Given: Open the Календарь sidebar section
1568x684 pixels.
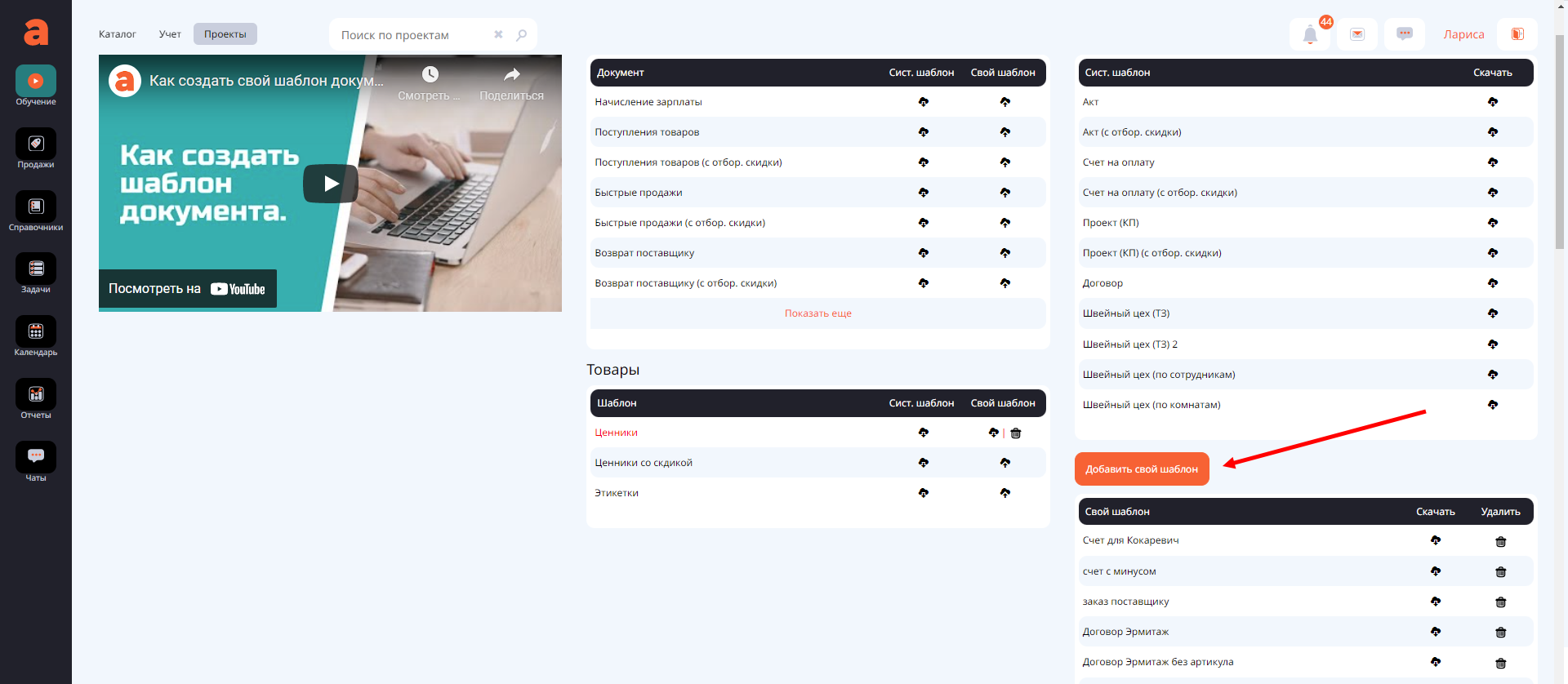Looking at the screenshot, I should click(36, 335).
